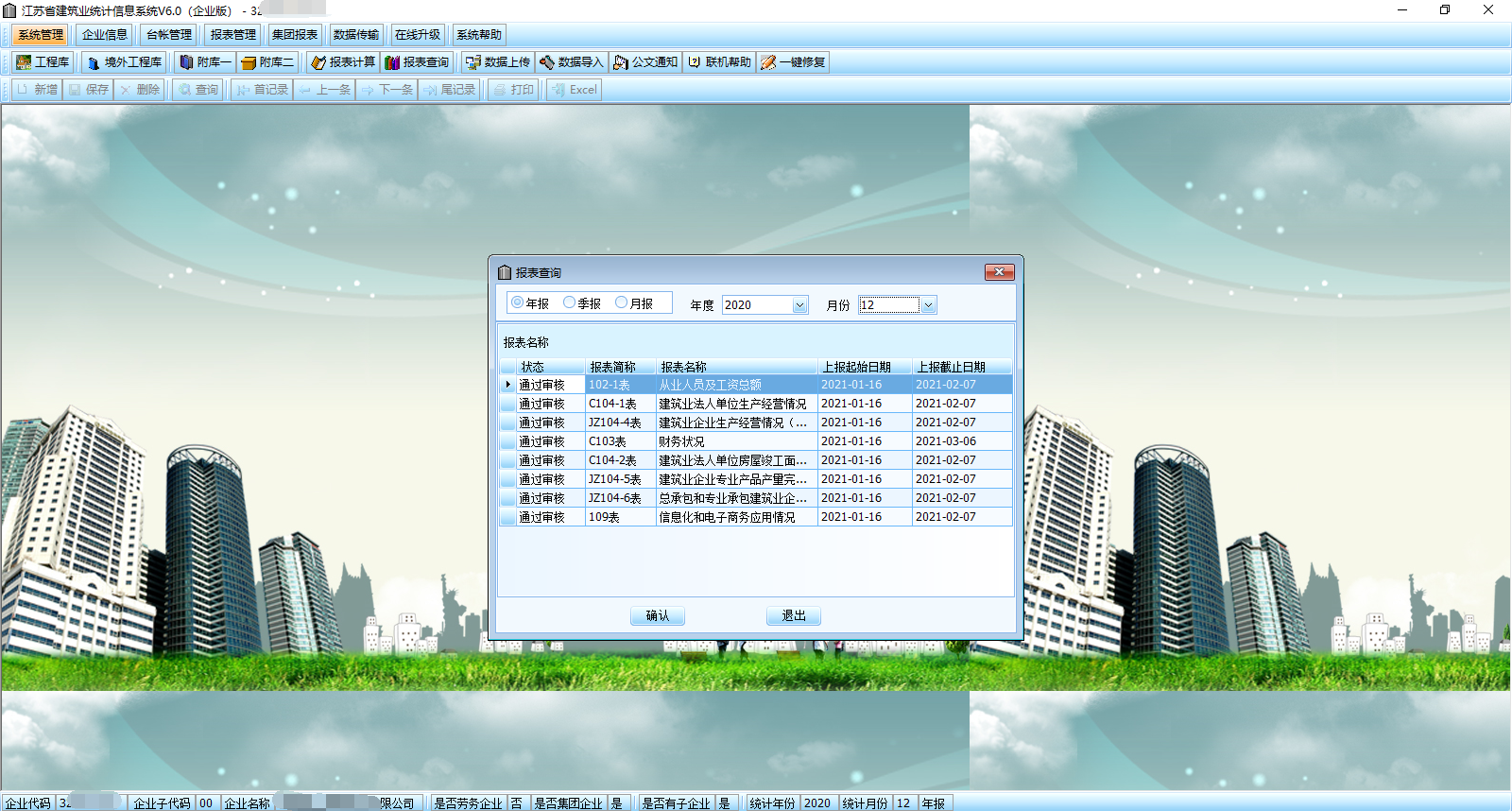Open 联机帮助 from the toolbar
Screen dimensions: 1512x811
point(719,62)
